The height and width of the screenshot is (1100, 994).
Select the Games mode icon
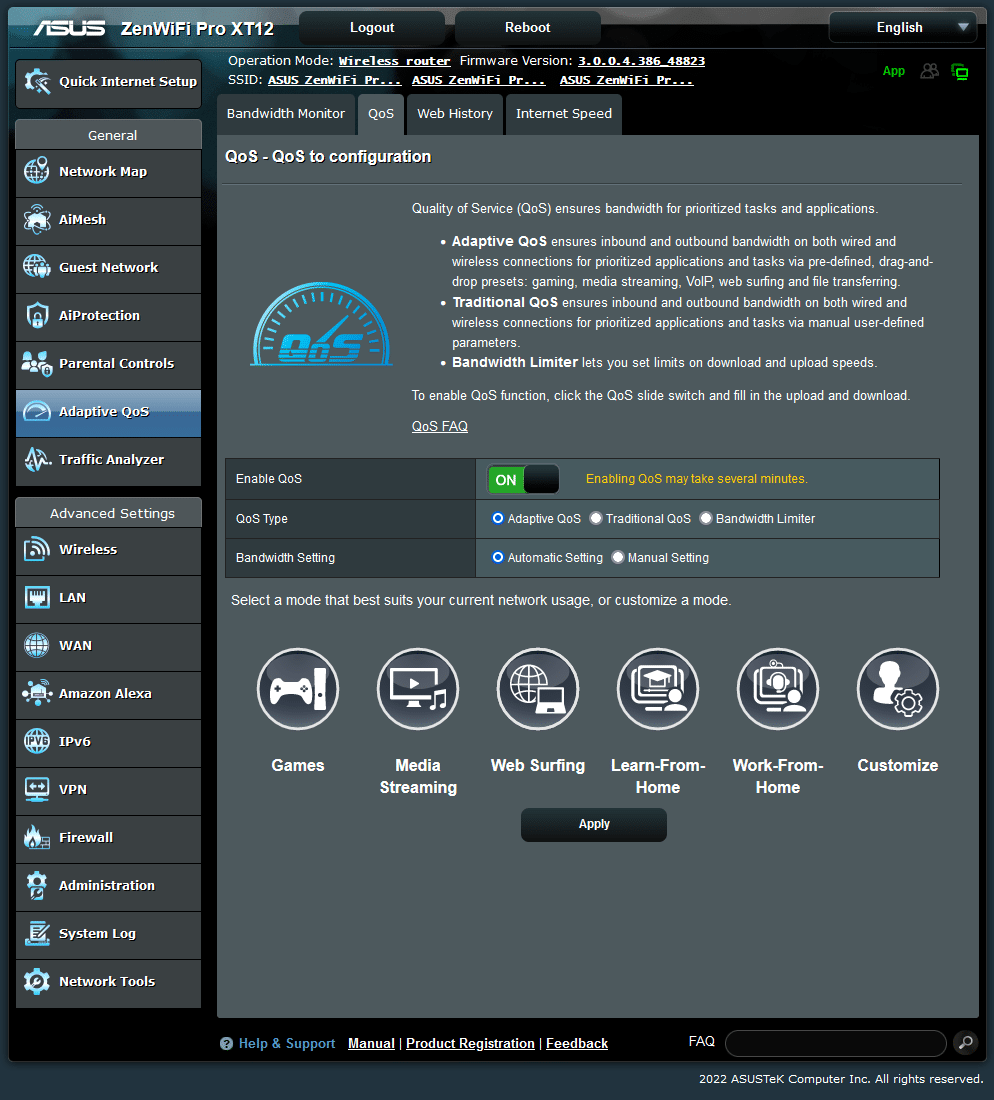coord(298,689)
